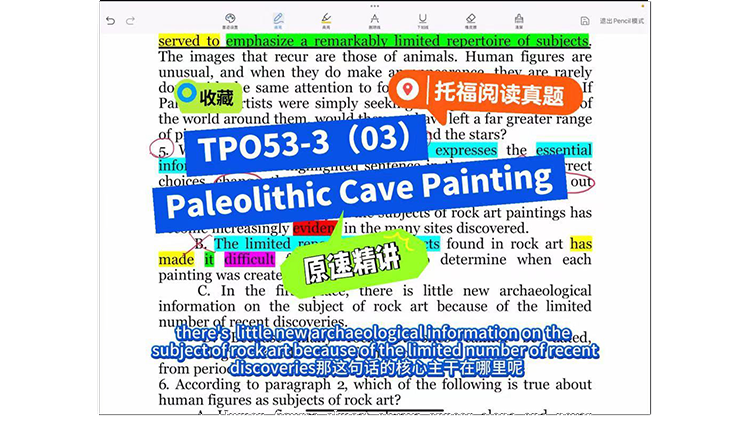The height and width of the screenshot is (422, 750).
Task: Click the highlighted word "expresses"
Action: coord(466,150)
